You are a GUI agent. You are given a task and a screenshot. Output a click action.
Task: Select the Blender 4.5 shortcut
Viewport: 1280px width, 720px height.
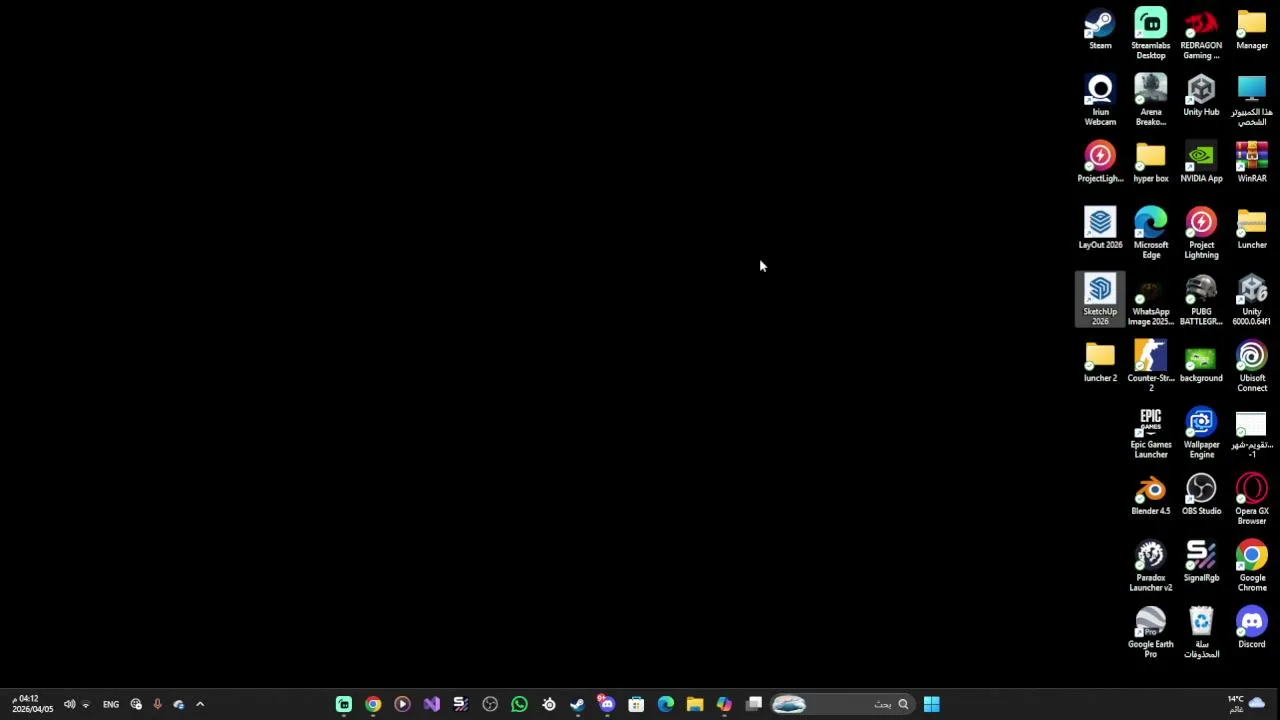point(1151,495)
